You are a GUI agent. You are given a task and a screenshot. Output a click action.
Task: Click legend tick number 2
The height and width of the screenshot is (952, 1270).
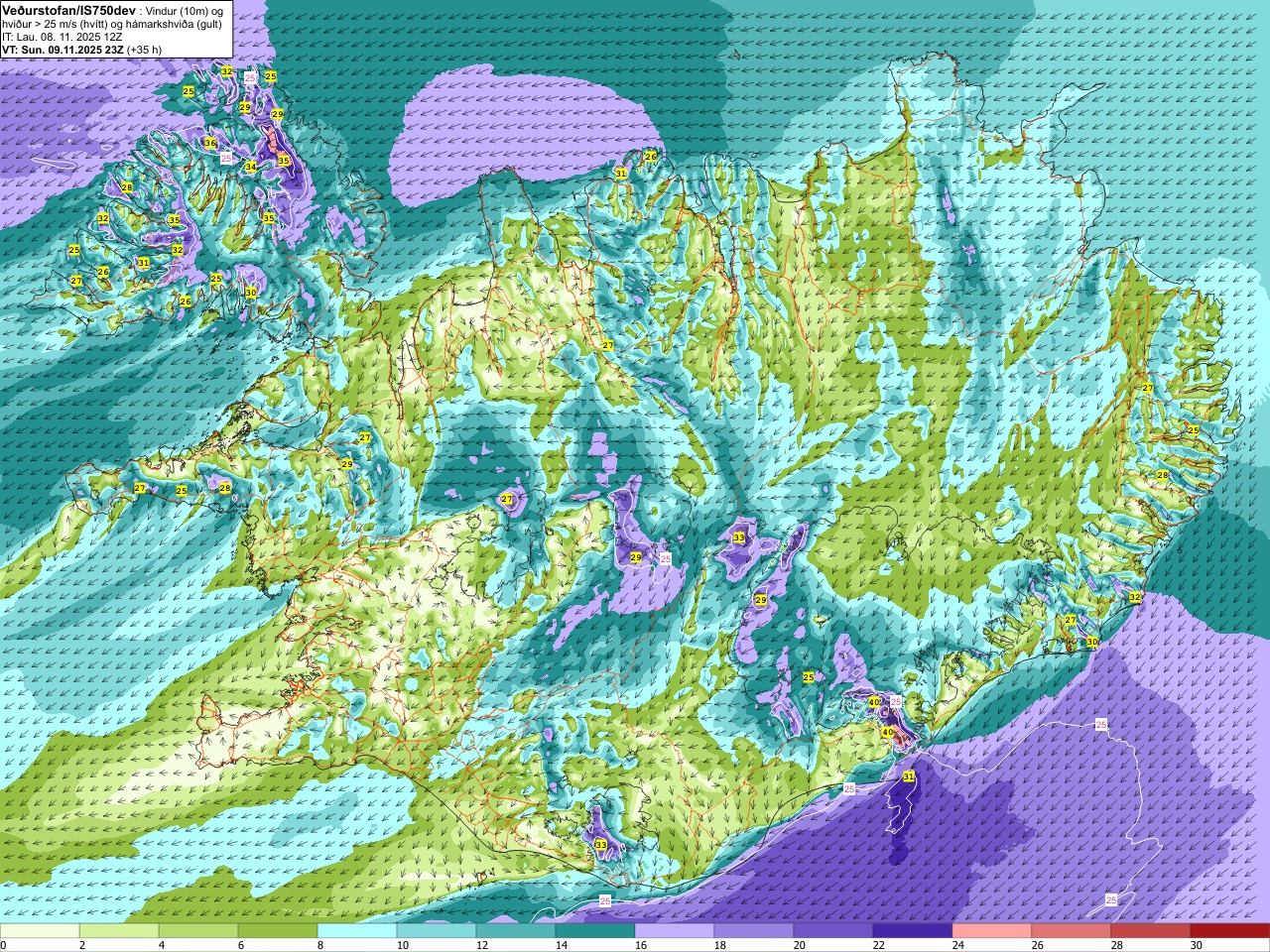(x=82, y=945)
